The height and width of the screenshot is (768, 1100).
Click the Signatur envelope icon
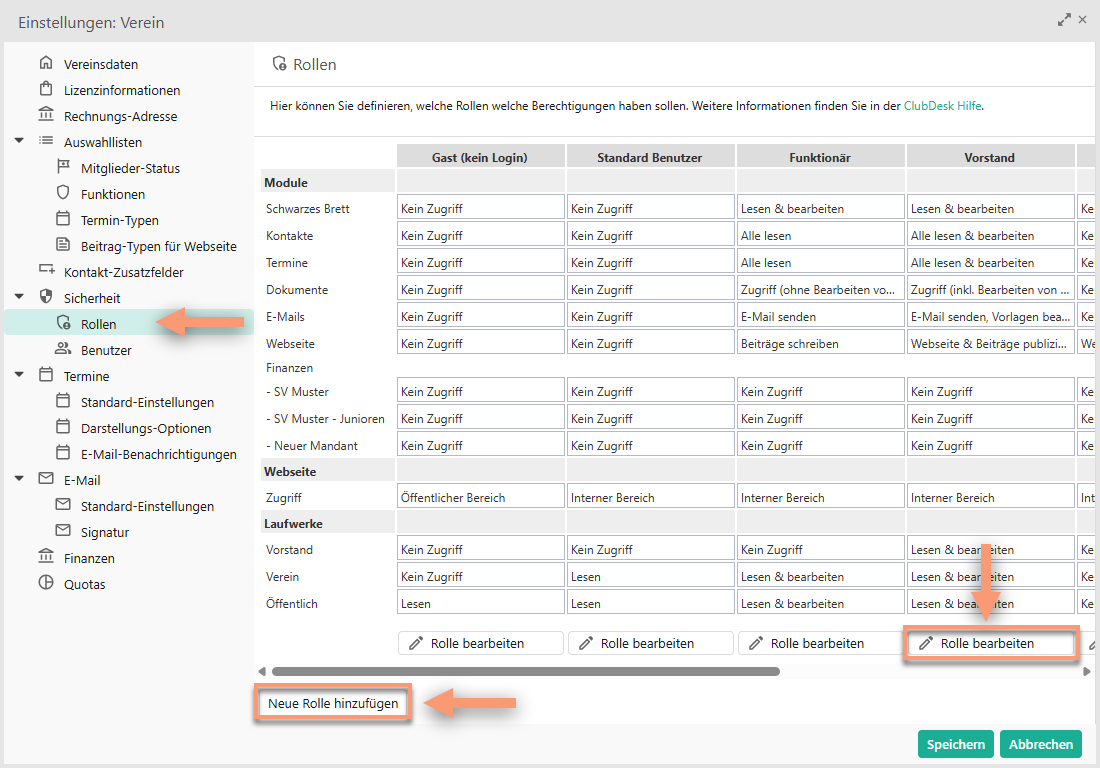[x=63, y=530]
